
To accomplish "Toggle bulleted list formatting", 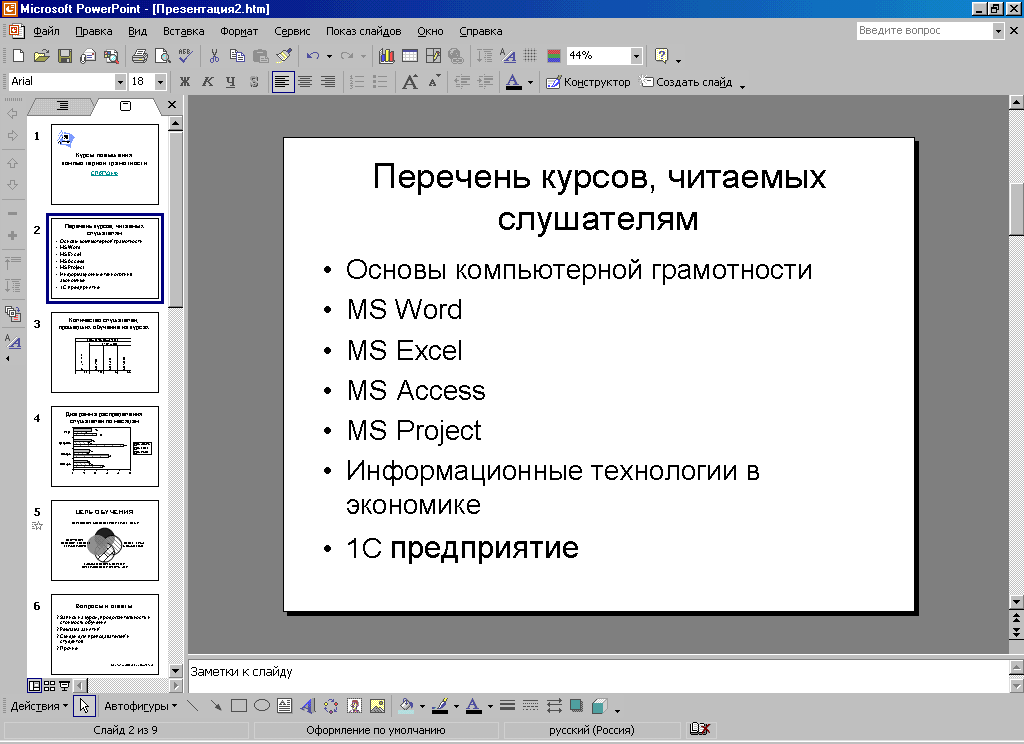I will coord(380,82).
